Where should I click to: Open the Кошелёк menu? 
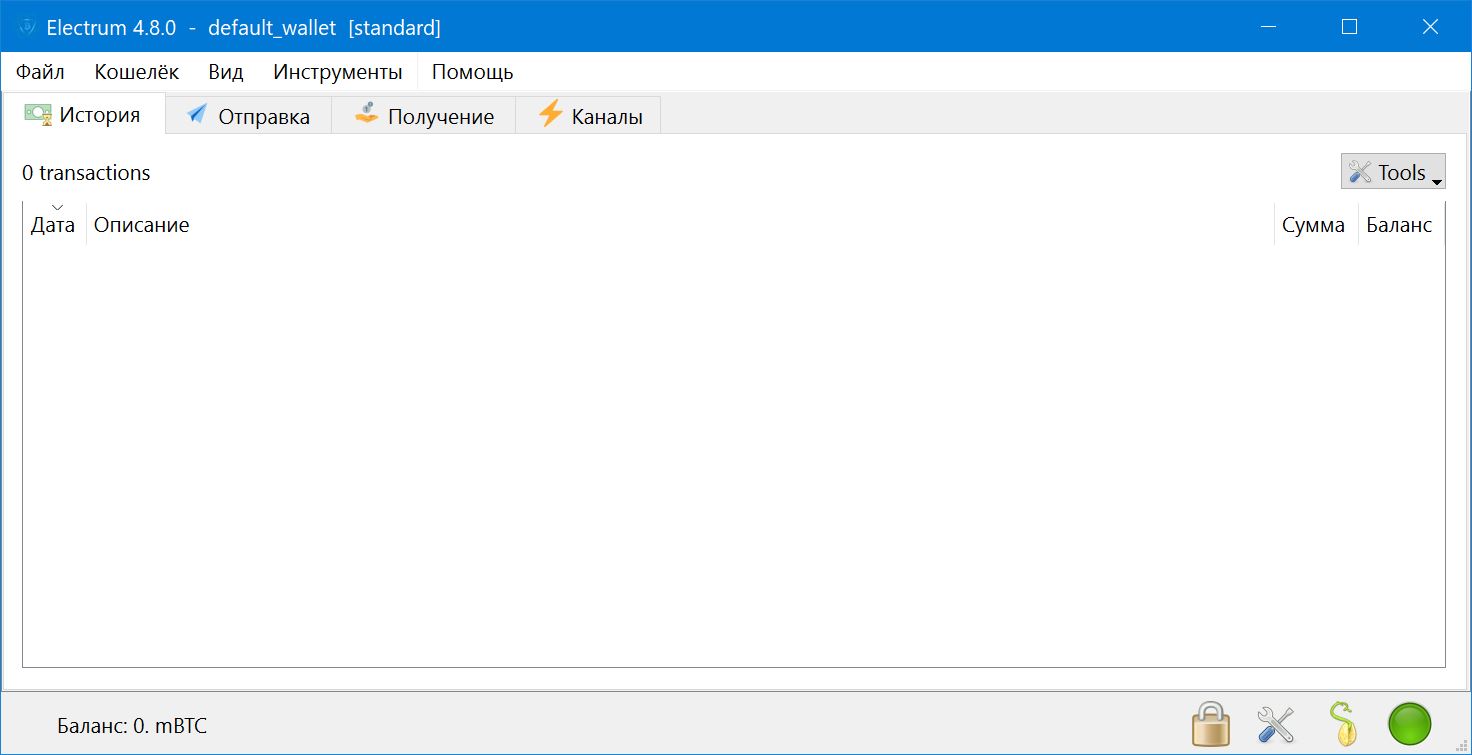pos(137,72)
